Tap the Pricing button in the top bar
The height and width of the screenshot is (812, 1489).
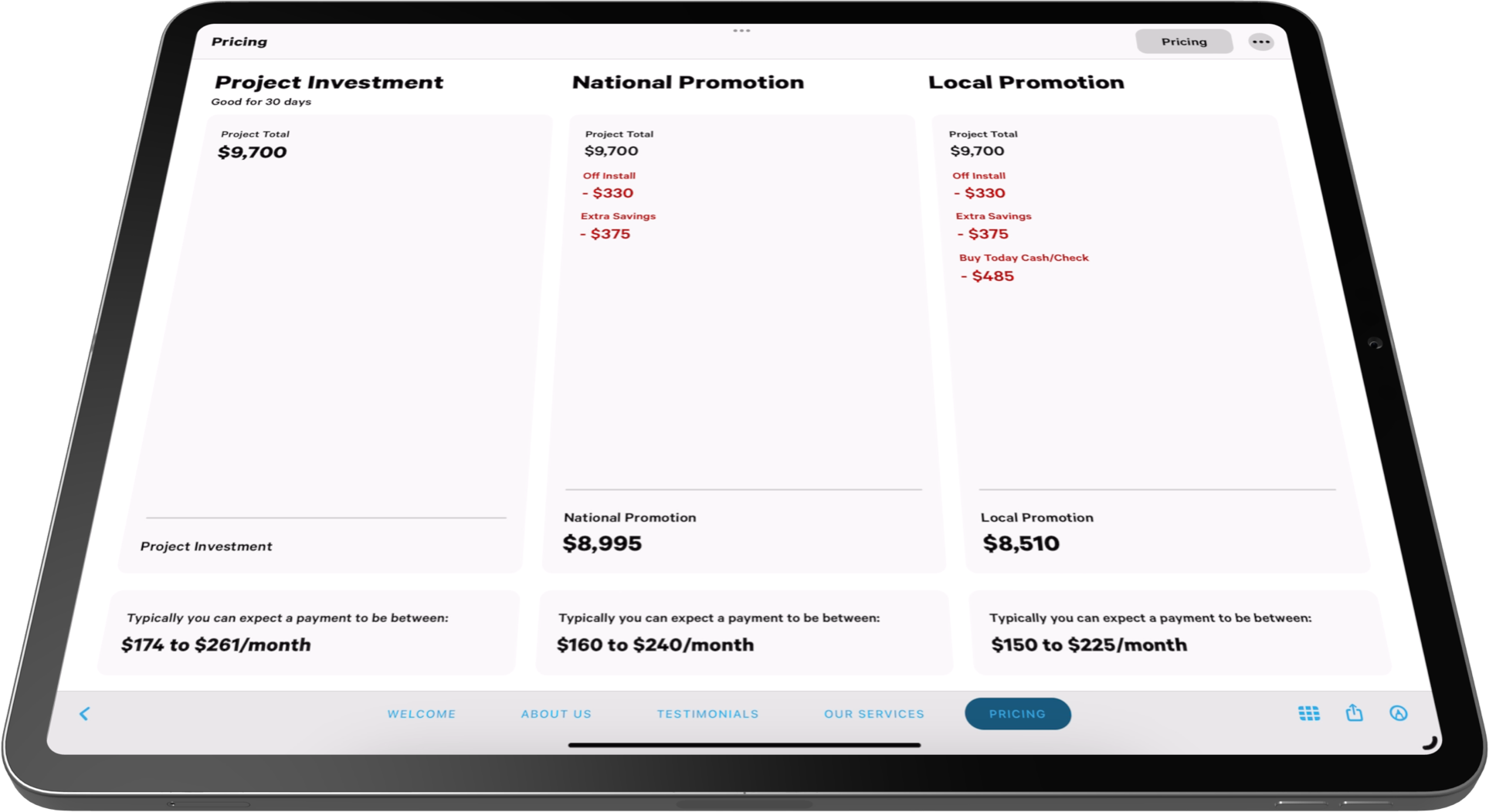(x=1184, y=41)
